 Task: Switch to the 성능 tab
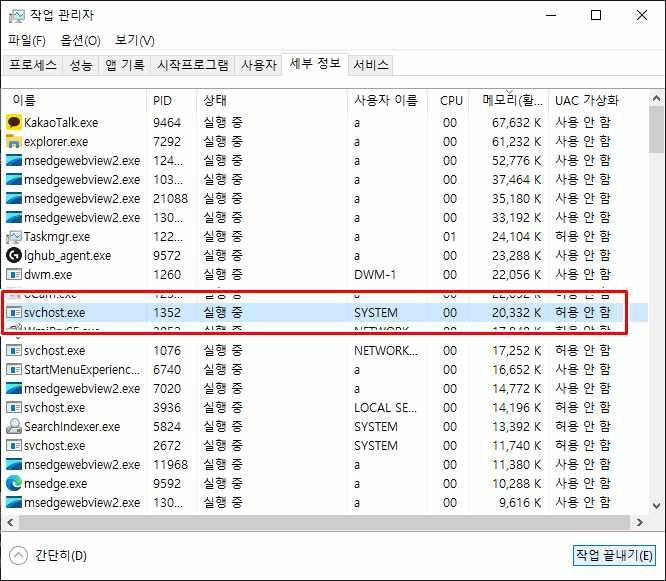81,65
